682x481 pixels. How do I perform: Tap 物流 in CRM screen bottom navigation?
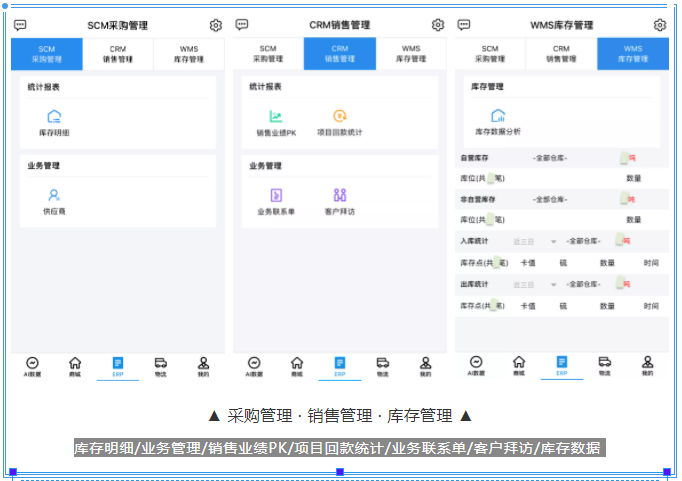[x=382, y=366]
